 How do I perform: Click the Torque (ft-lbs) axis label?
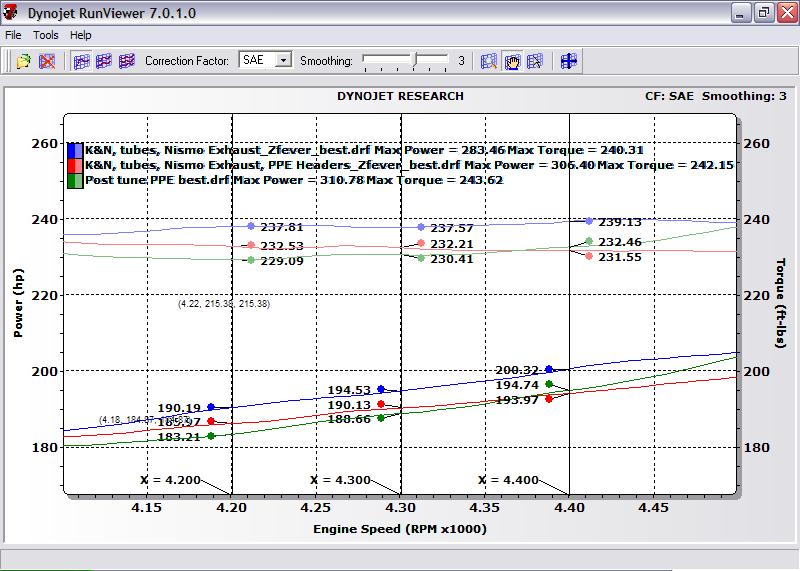point(781,303)
